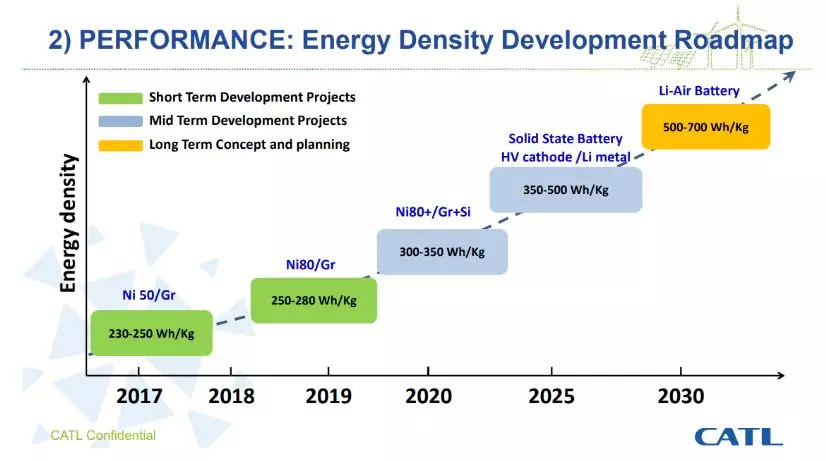
Task: Click the 230-250 Wh/Kg green box
Action: pos(152,333)
